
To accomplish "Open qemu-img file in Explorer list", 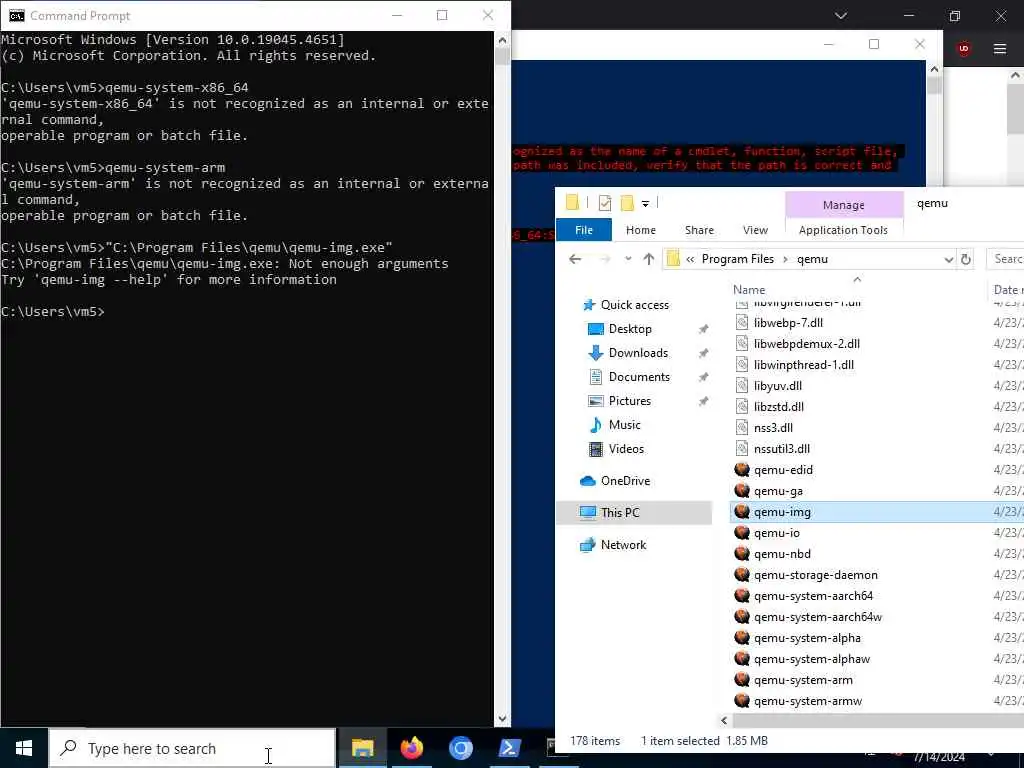I will coord(782,512).
